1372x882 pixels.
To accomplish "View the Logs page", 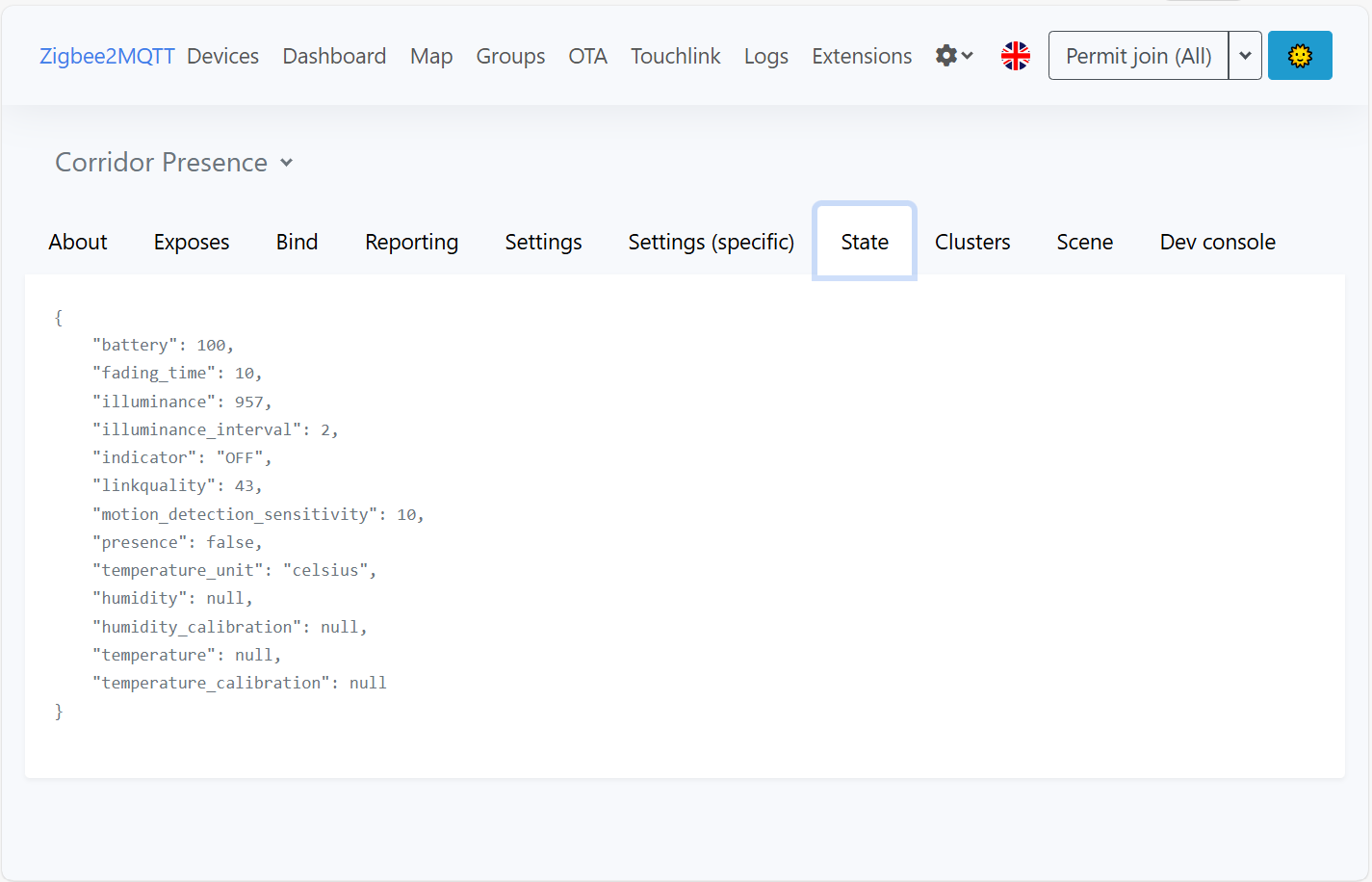I will coord(765,56).
